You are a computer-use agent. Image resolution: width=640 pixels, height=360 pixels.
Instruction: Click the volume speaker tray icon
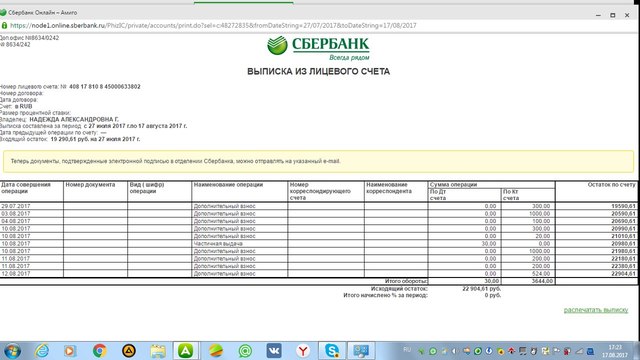pos(454,351)
